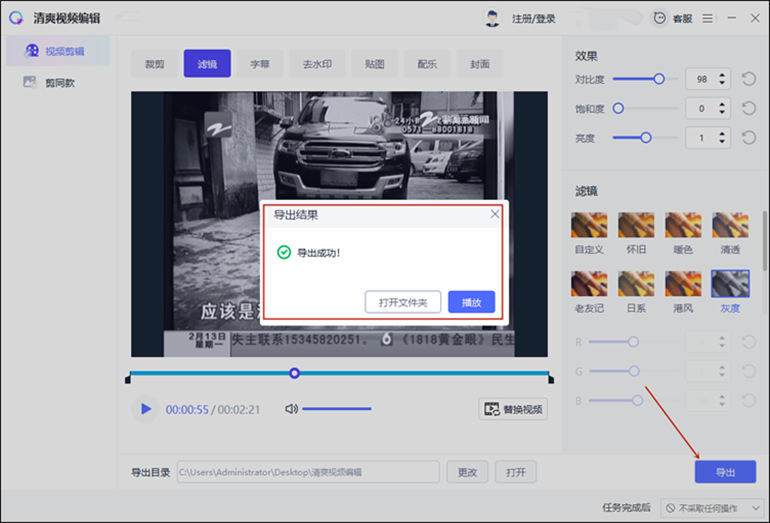Click 播放 in the export dialog

point(471,302)
